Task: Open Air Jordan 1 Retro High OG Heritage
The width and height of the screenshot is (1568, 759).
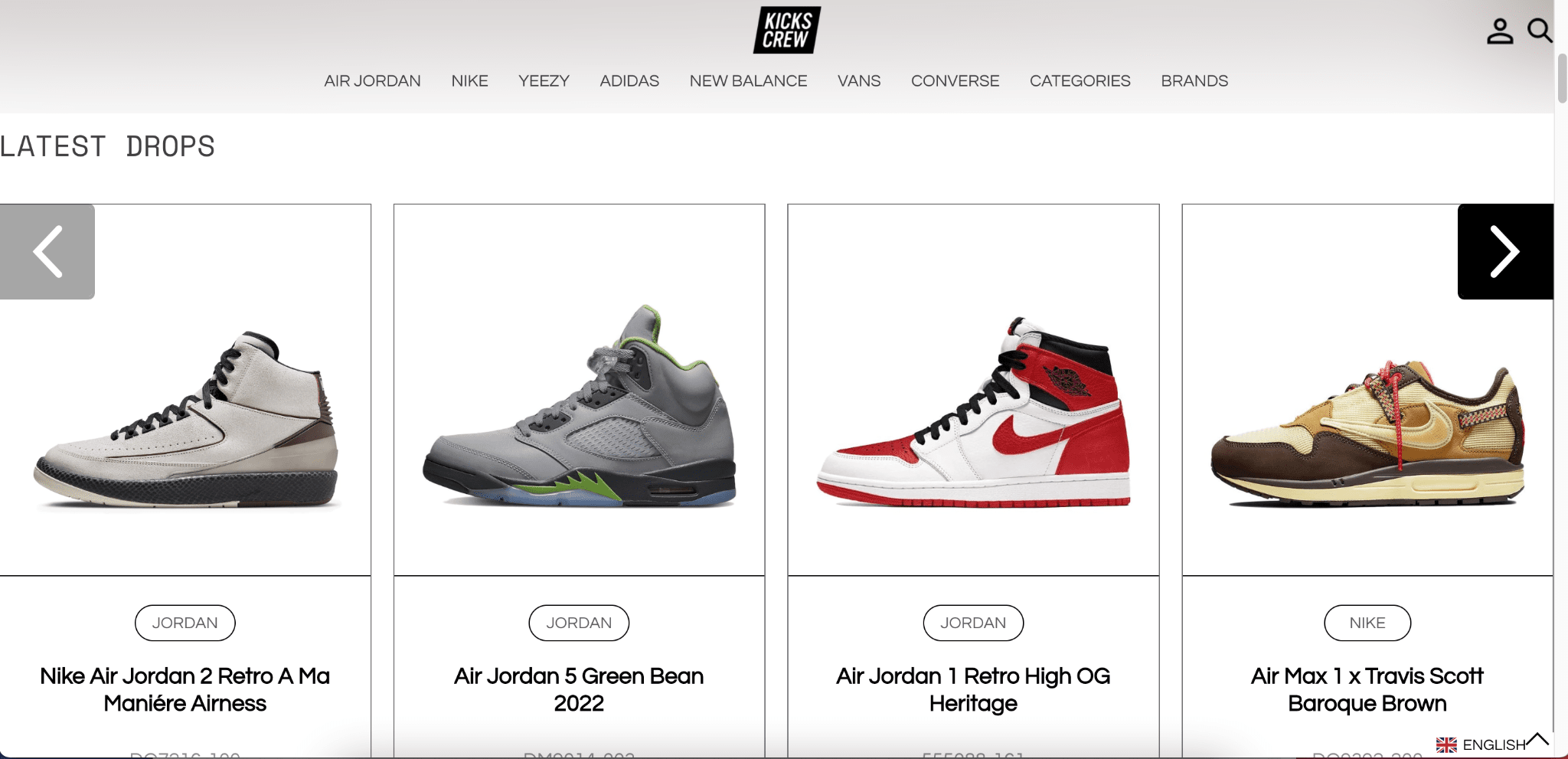Action: (973, 689)
